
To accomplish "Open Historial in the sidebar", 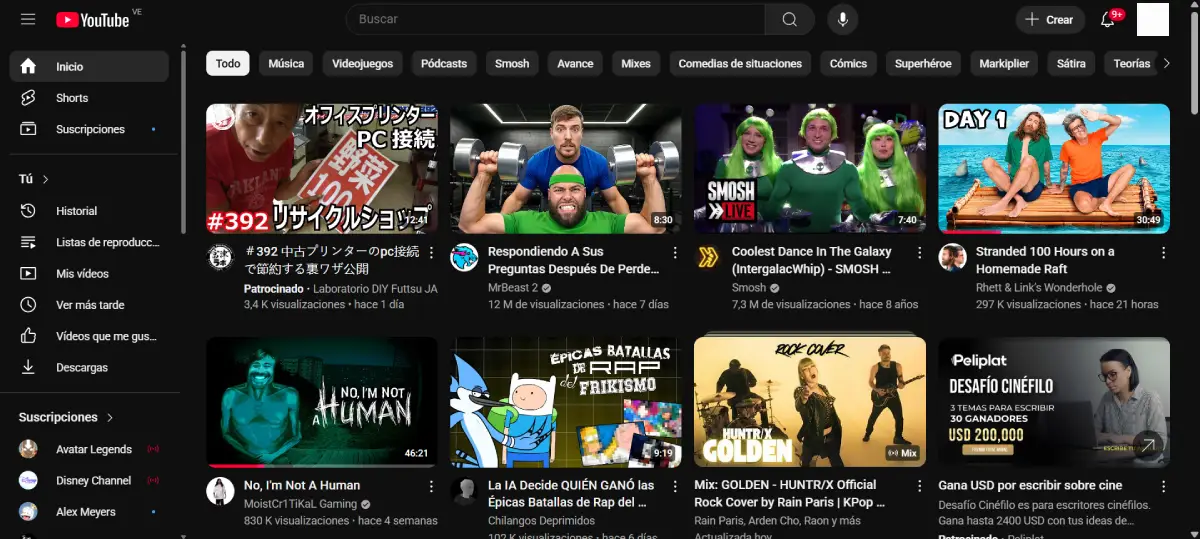I will click(76, 211).
